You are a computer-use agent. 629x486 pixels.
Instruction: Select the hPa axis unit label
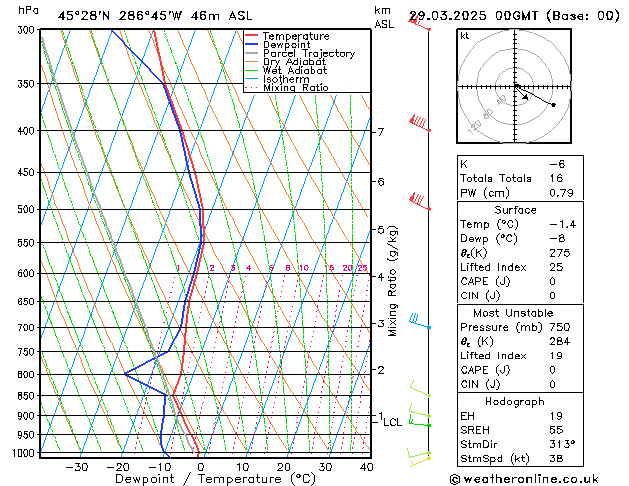(28, 10)
